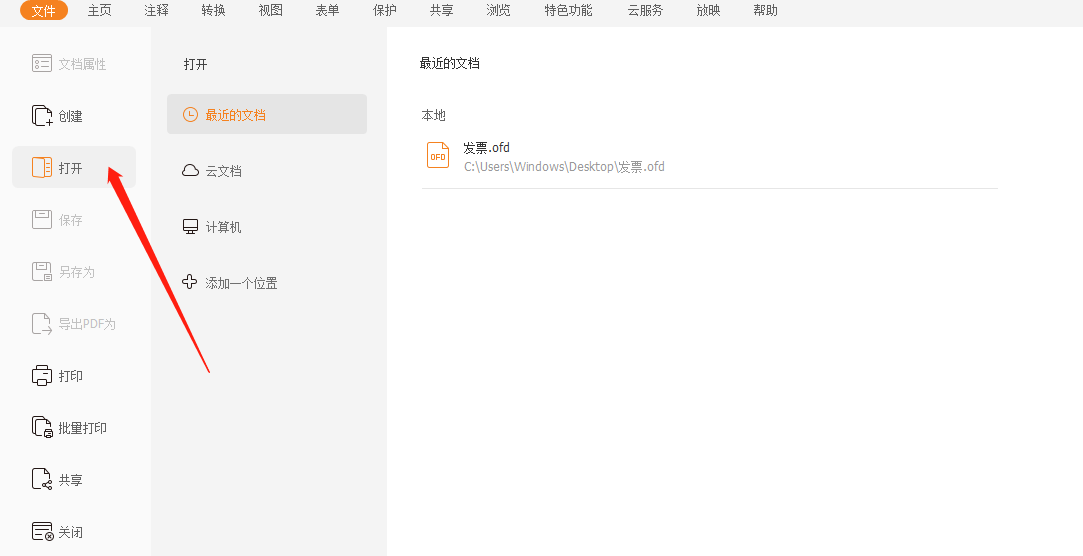Open the 保护 (Protect) tab
Viewport: 1083px width, 556px height.
click(x=385, y=11)
